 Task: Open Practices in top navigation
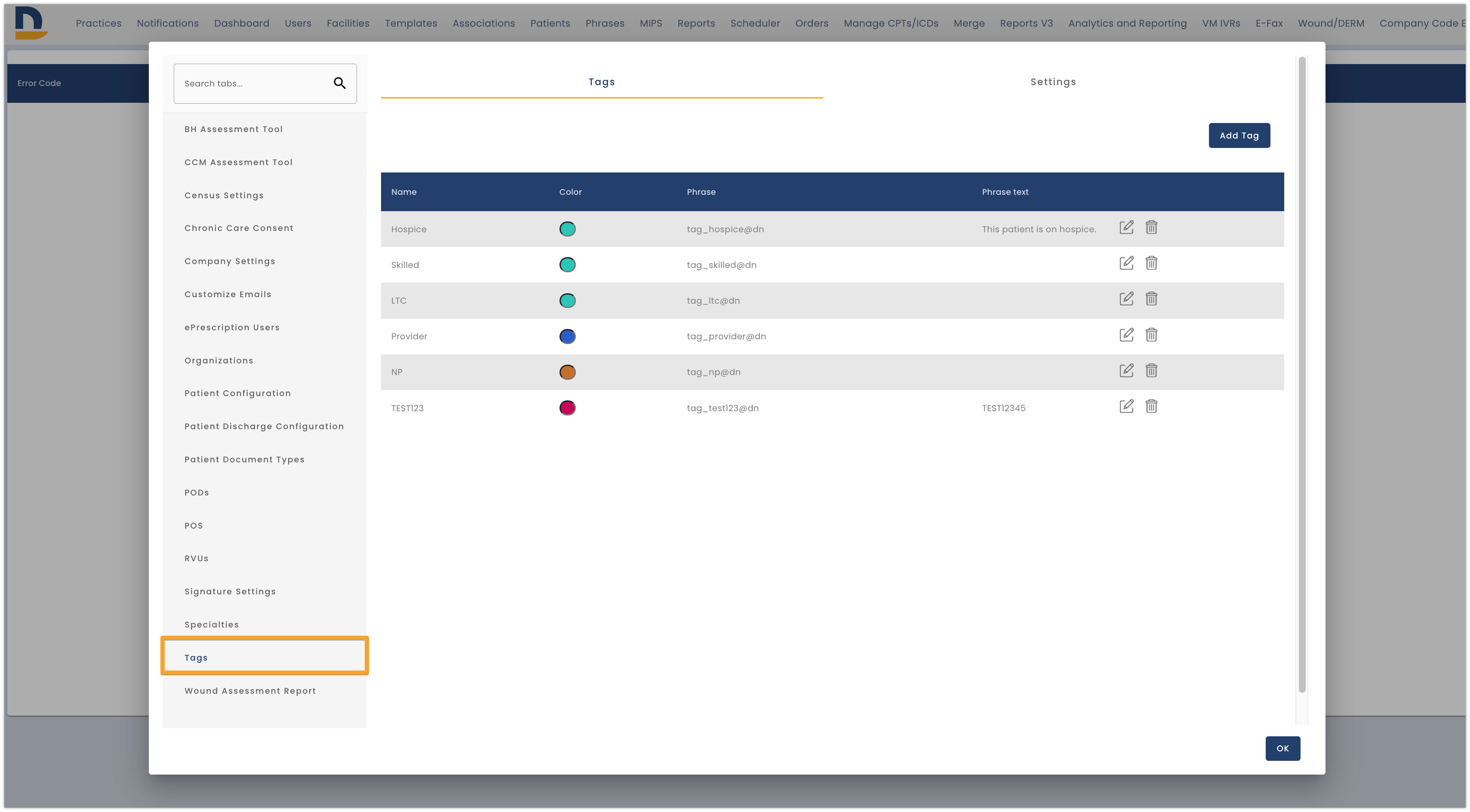(x=99, y=23)
